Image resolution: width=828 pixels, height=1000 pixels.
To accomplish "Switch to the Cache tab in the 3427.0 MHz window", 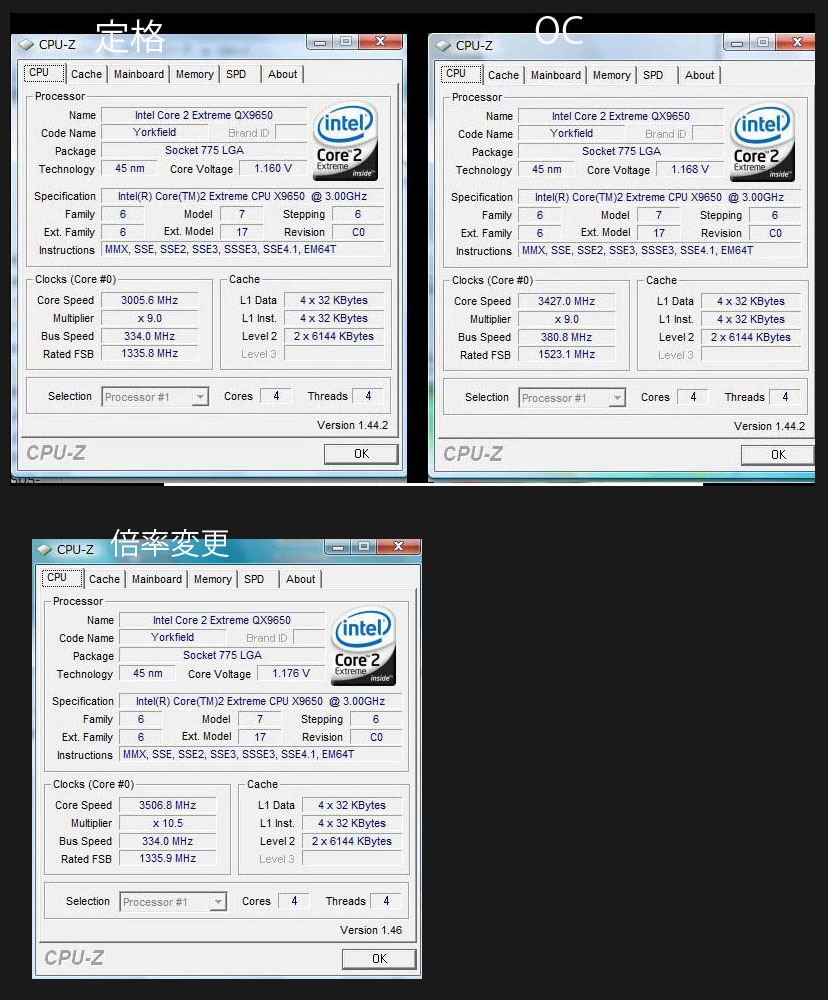I will click(503, 75).
